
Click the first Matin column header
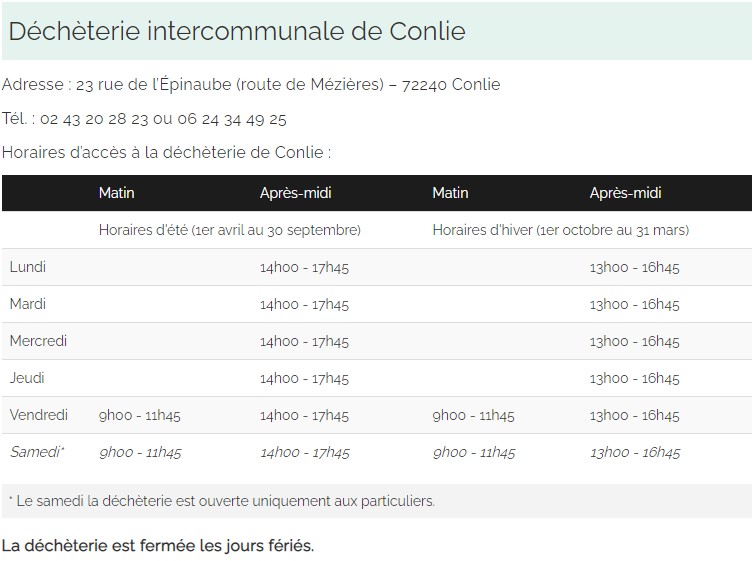[x=116, y=193]
